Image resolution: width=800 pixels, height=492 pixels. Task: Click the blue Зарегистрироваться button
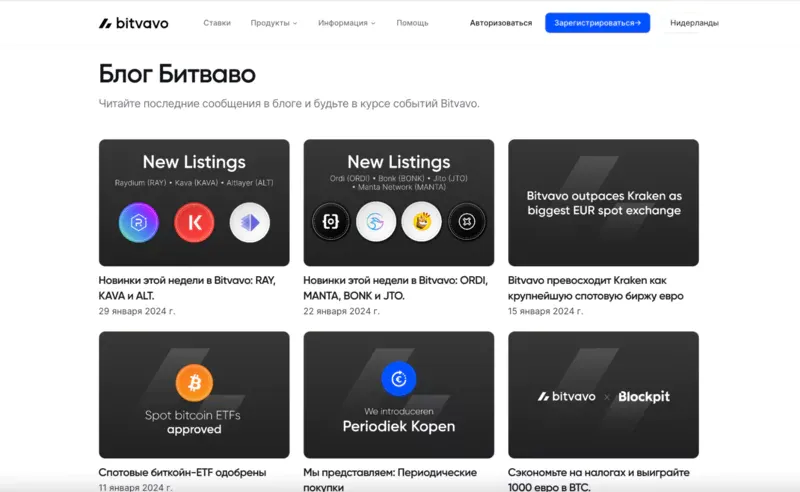tap(597, 23)
